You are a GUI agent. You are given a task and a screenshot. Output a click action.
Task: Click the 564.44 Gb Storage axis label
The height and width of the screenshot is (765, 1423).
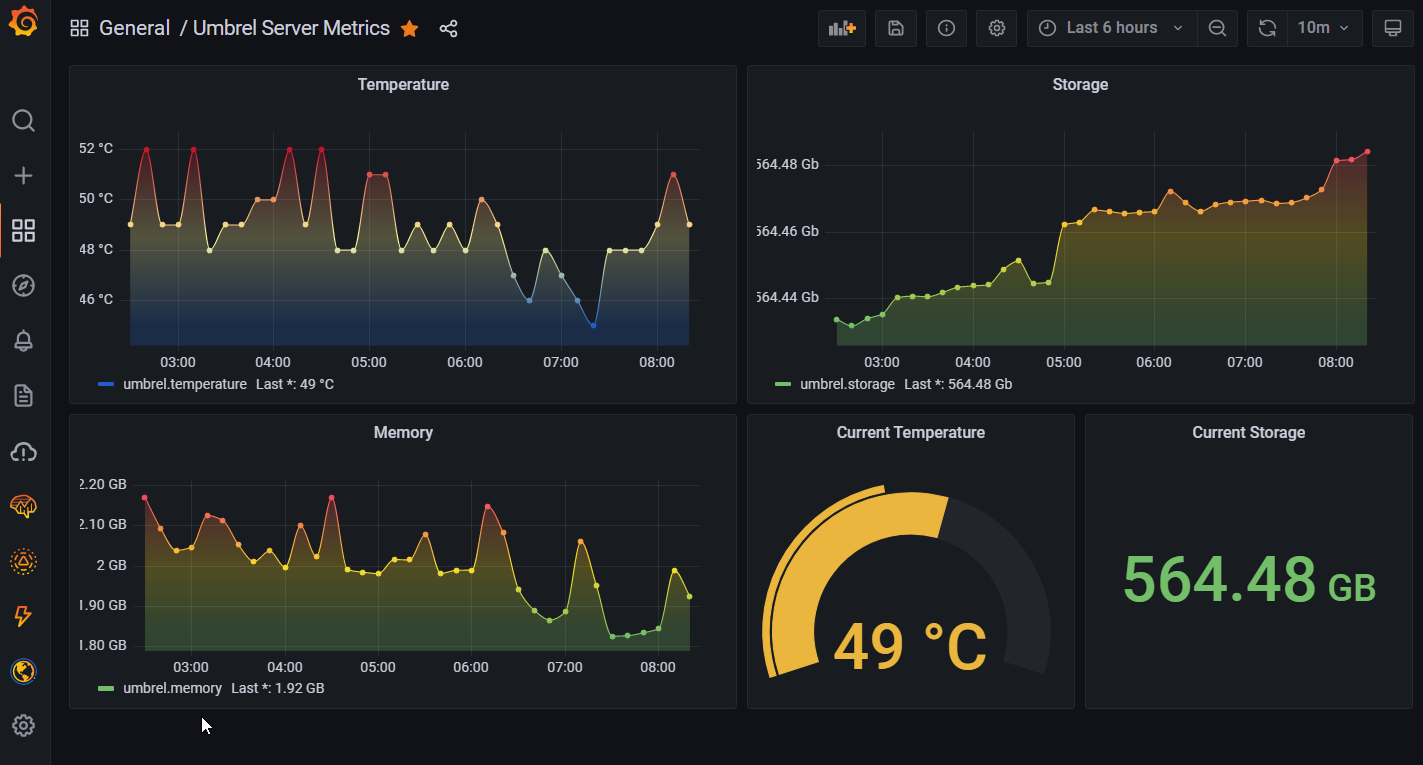pyautogui.click(x=789, y=297)
